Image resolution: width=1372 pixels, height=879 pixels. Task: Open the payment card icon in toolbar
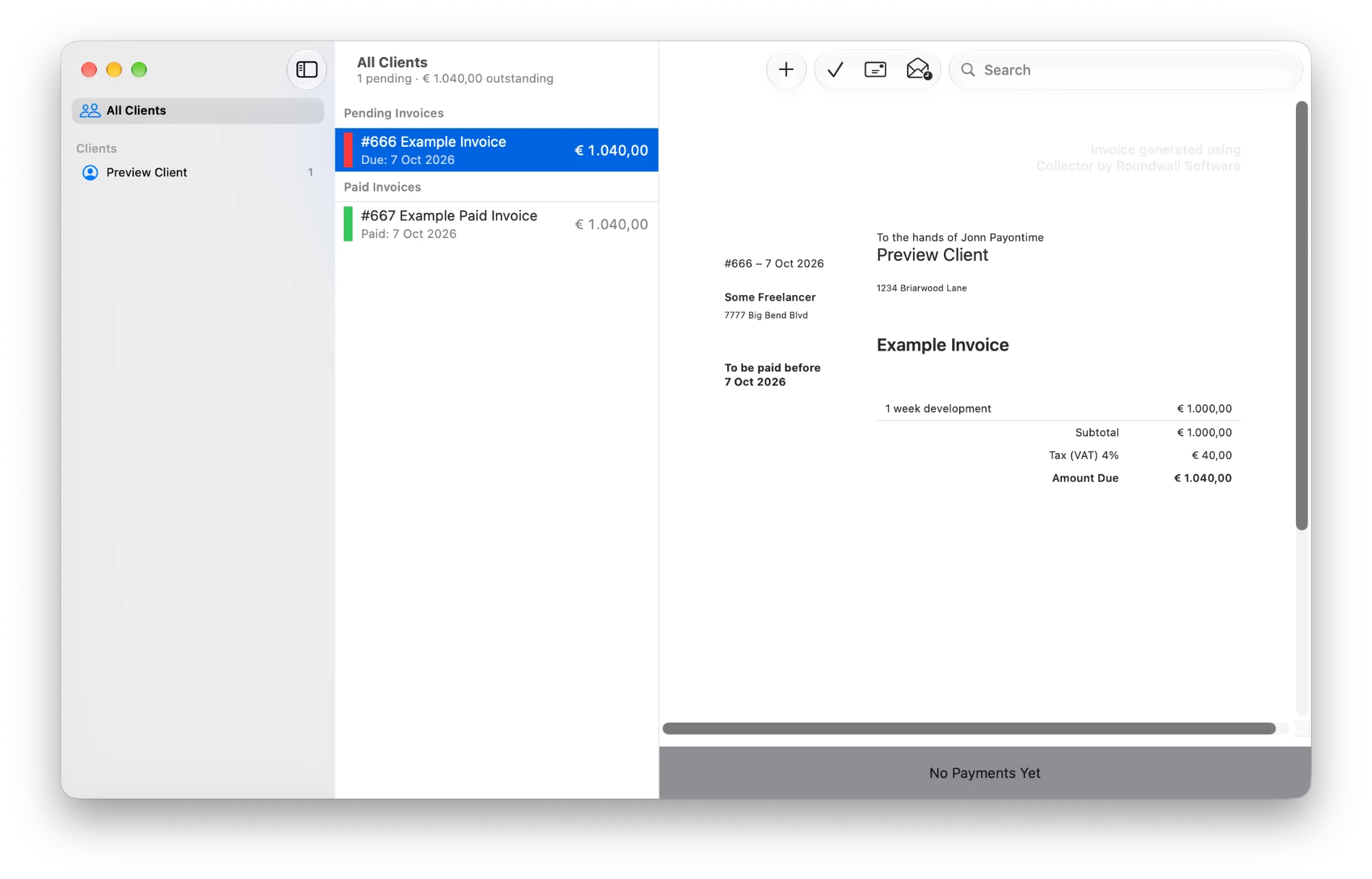[x=875, y=69]
